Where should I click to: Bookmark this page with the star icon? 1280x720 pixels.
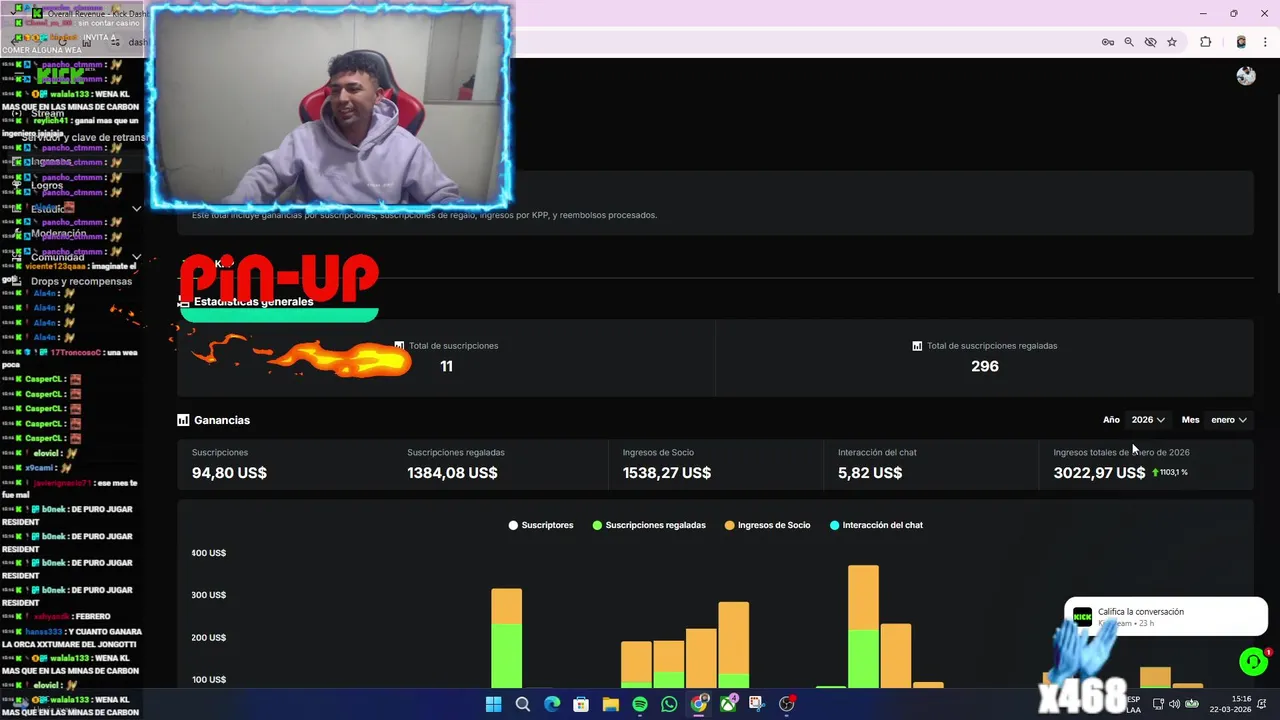pos(1172,42)
